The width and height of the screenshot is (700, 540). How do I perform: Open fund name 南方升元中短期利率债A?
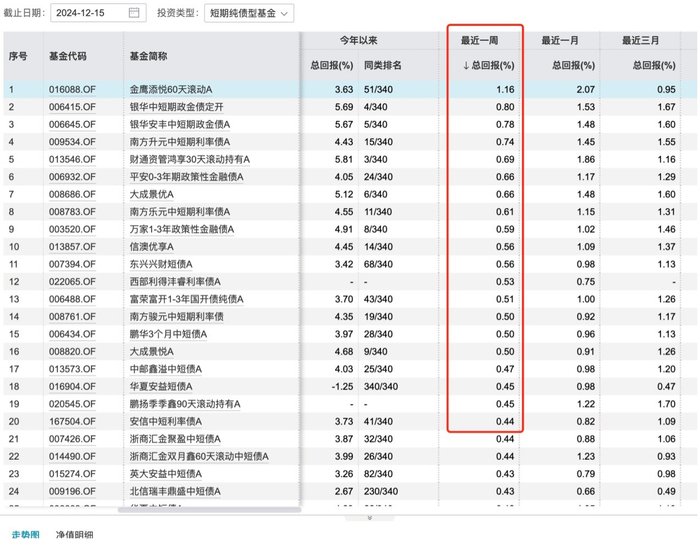180,142
